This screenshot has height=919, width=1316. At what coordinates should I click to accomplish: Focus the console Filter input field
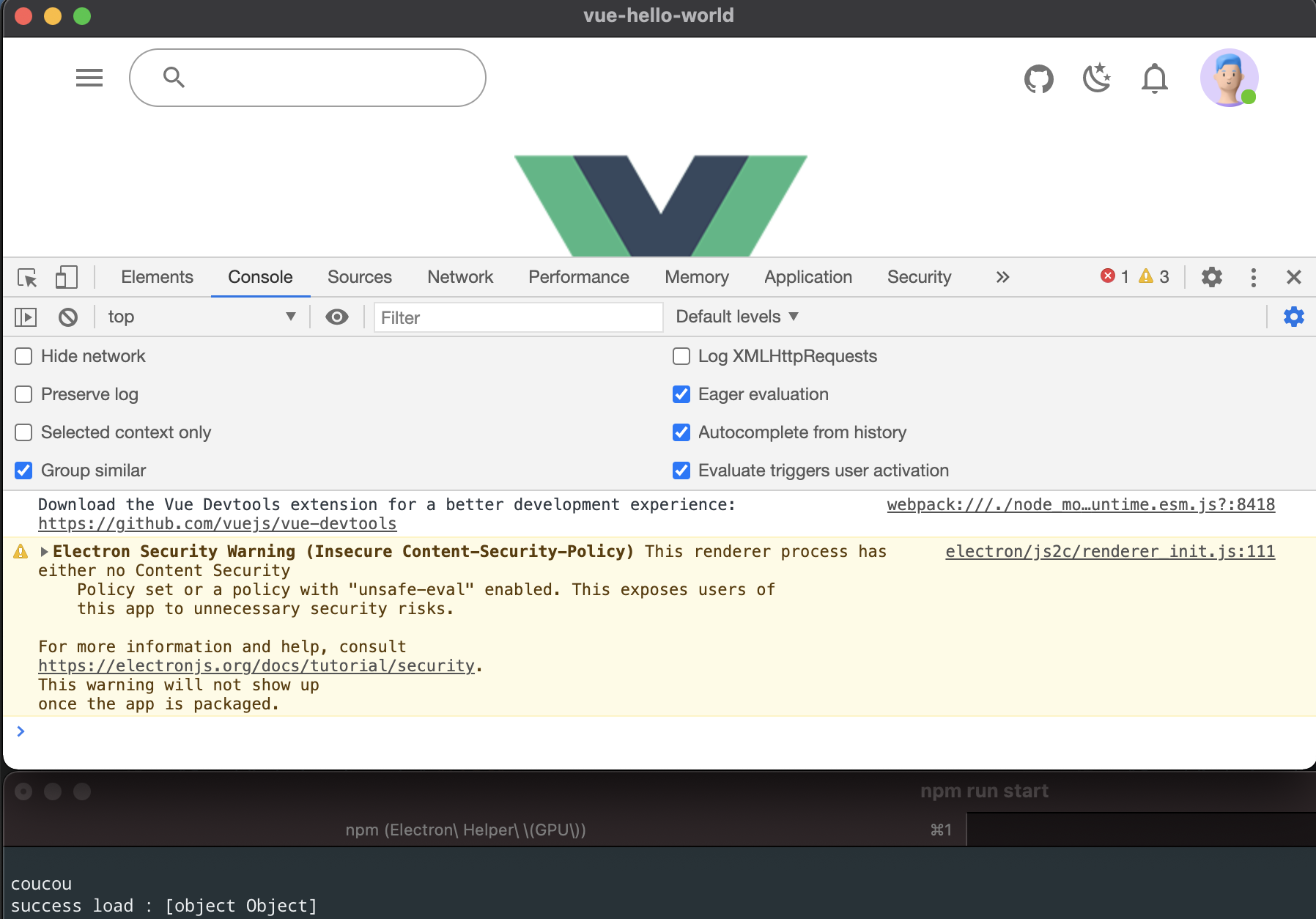click(x=518, y=317)
